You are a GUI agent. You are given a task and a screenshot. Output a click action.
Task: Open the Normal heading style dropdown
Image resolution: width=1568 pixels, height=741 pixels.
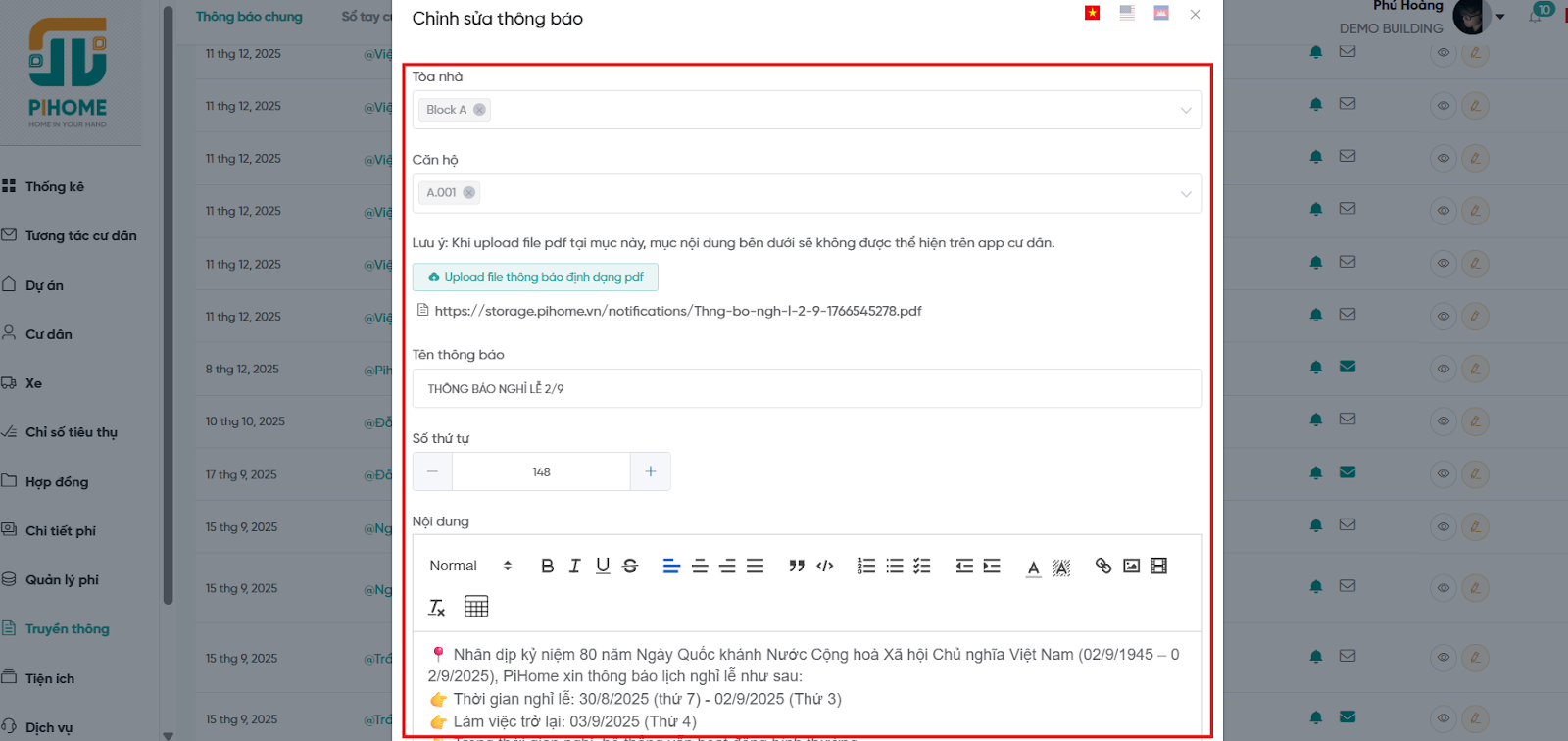470,566
